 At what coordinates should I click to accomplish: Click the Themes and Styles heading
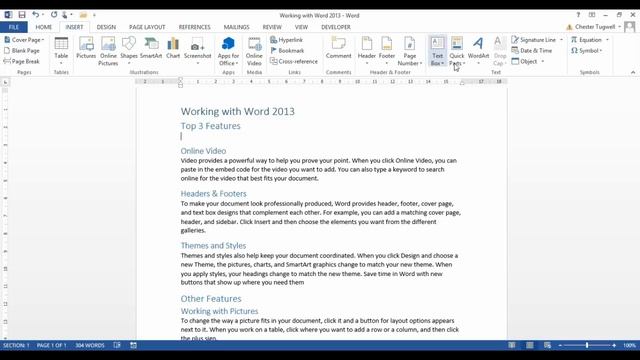(213, 246)
